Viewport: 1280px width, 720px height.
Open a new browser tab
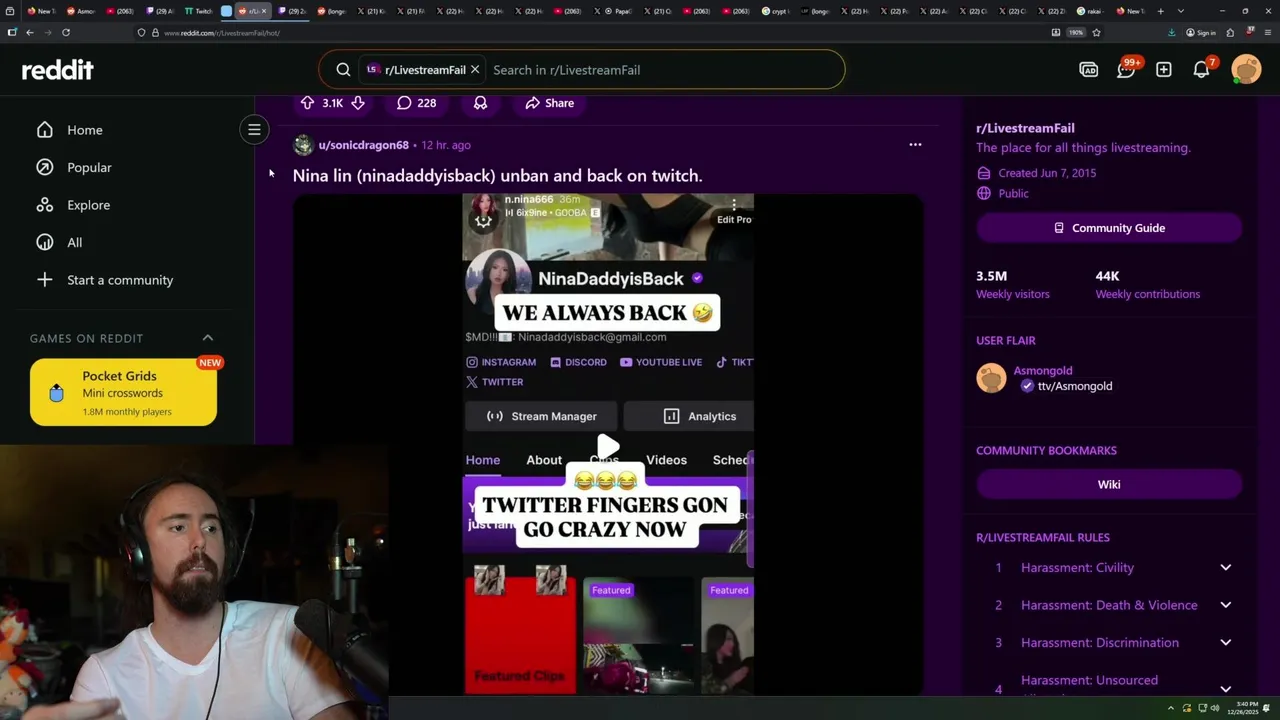tap(1160, 11)
